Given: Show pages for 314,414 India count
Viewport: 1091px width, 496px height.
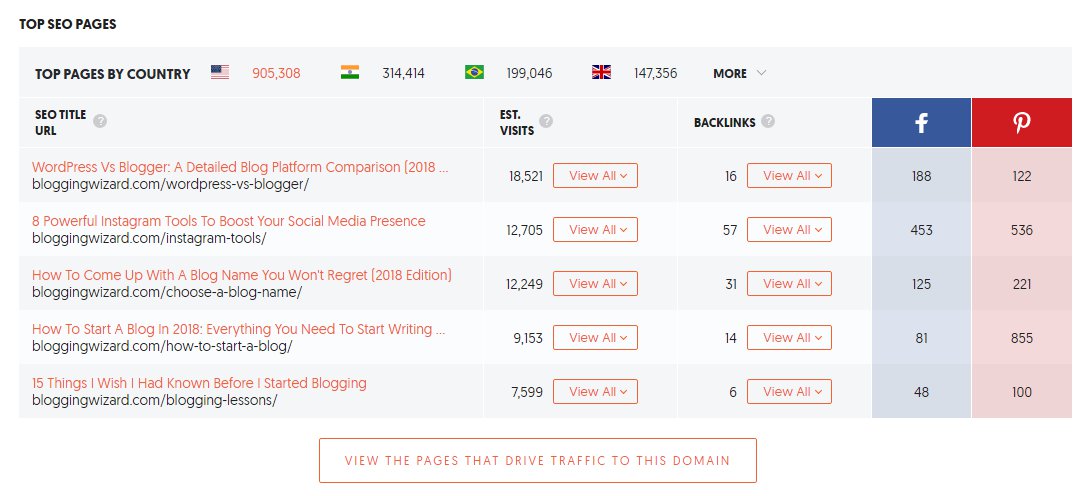Looking at the screenshot, I should pyautogui.click(x=404, y=73).
